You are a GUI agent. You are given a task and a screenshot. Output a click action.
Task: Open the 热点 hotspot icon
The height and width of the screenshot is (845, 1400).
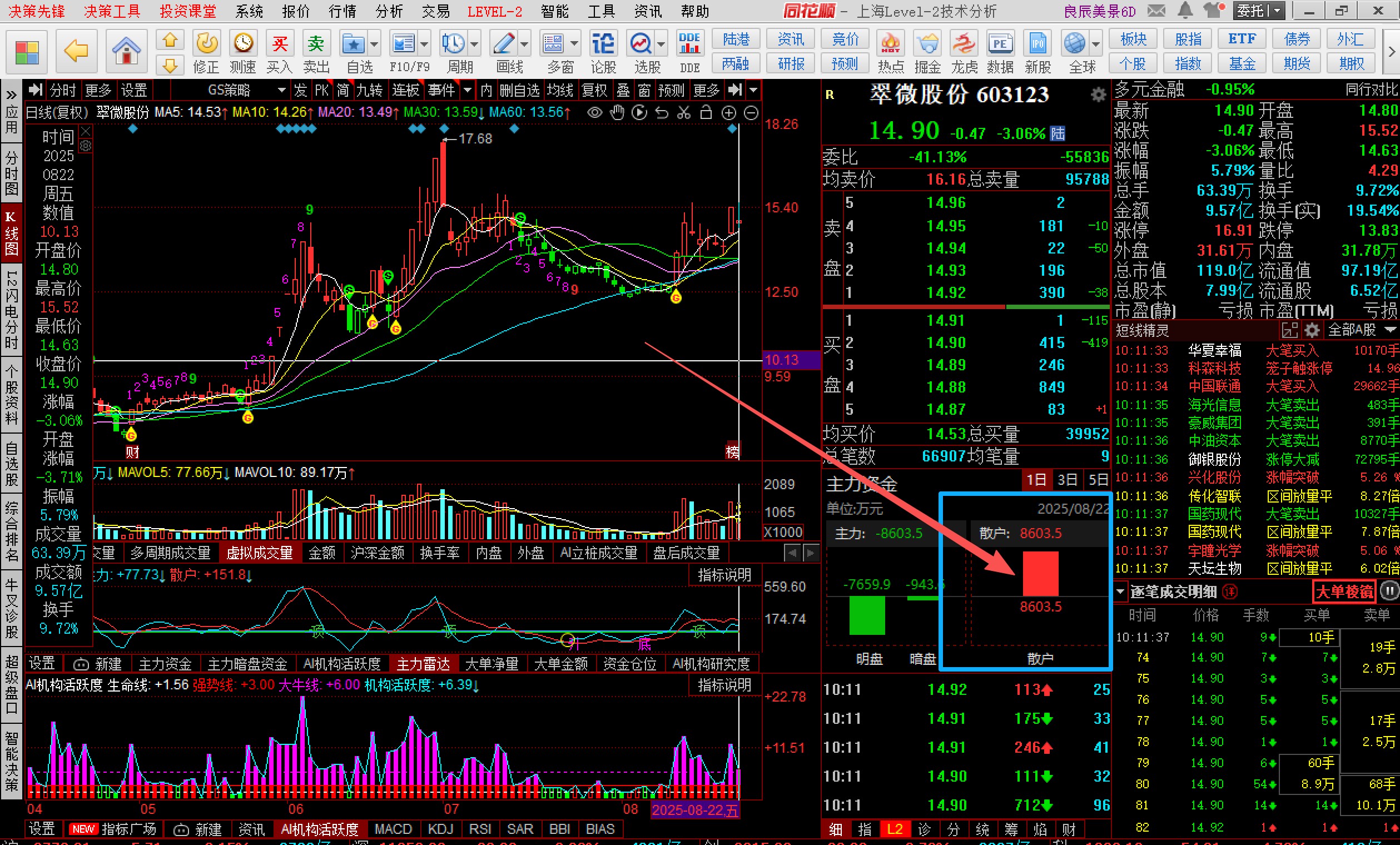coord(890,53)
